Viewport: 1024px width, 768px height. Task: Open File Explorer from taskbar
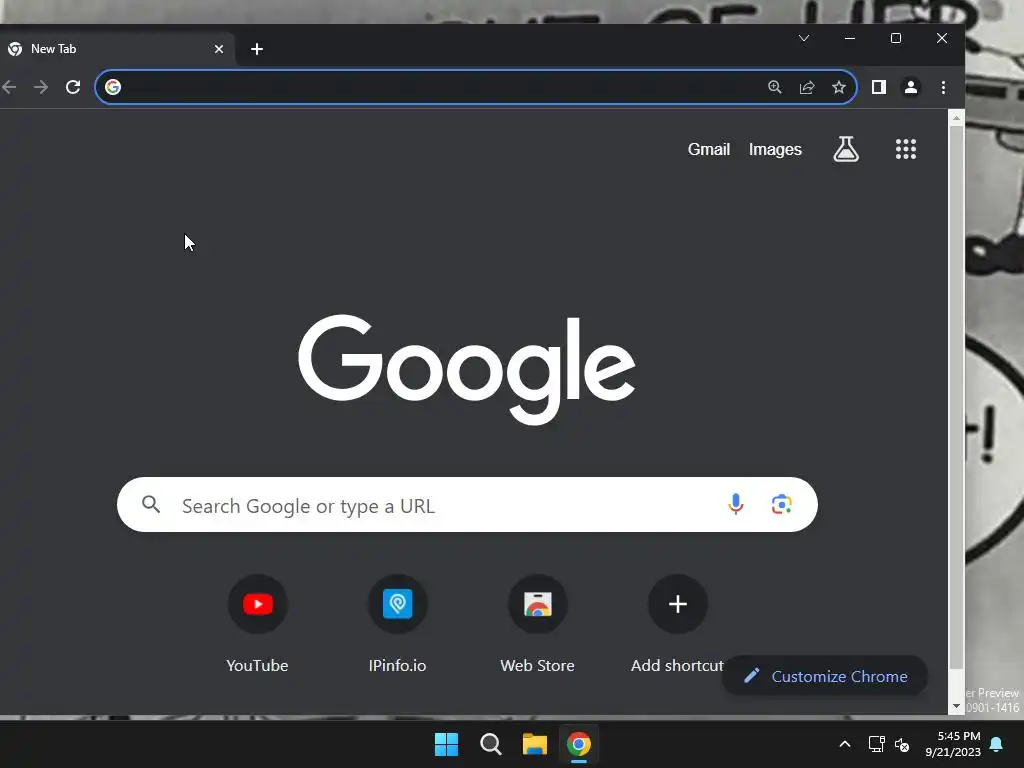click(x=534, y=744)
